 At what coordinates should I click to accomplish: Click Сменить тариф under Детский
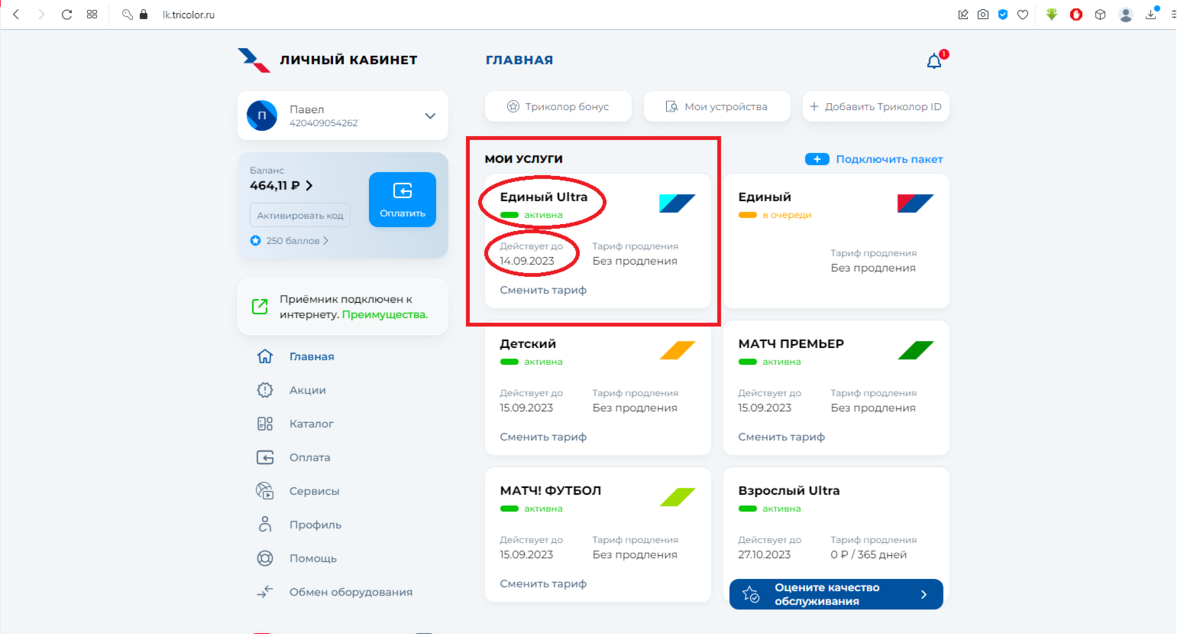coord(543,437)
